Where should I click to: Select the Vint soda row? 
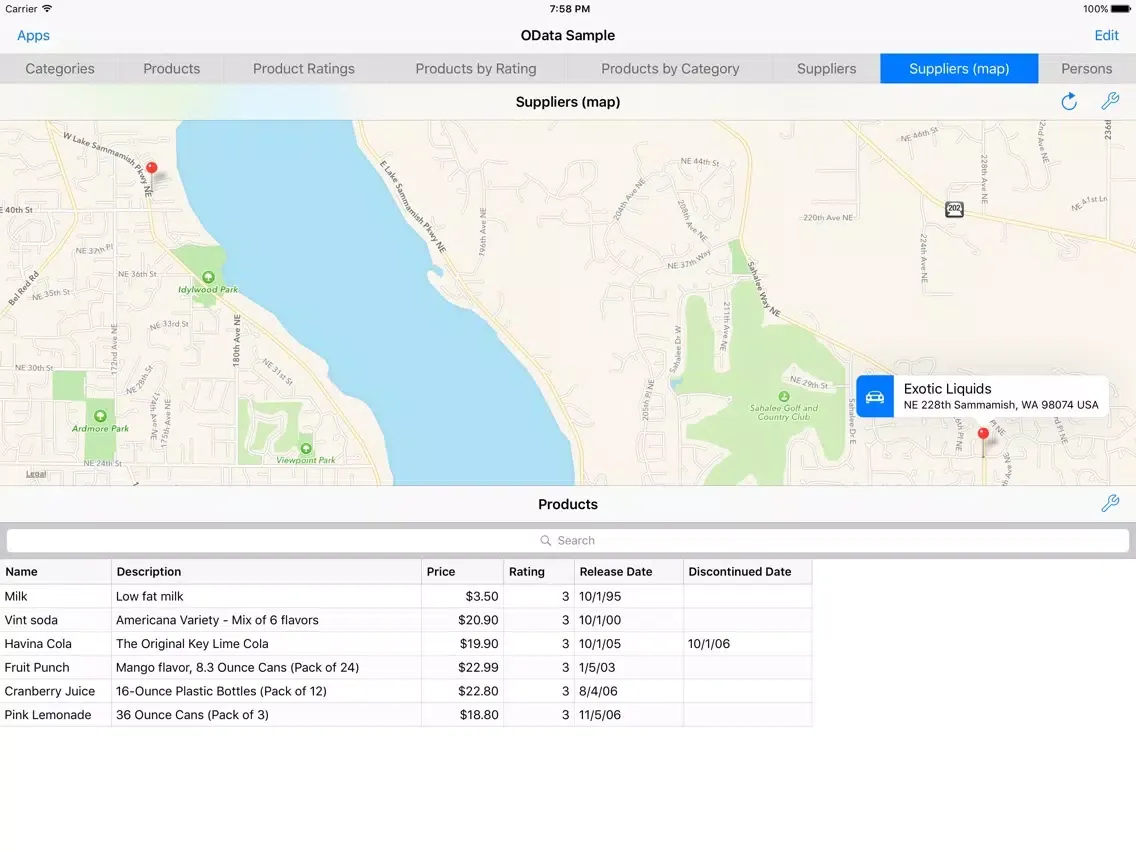click(x=406, y=620)
